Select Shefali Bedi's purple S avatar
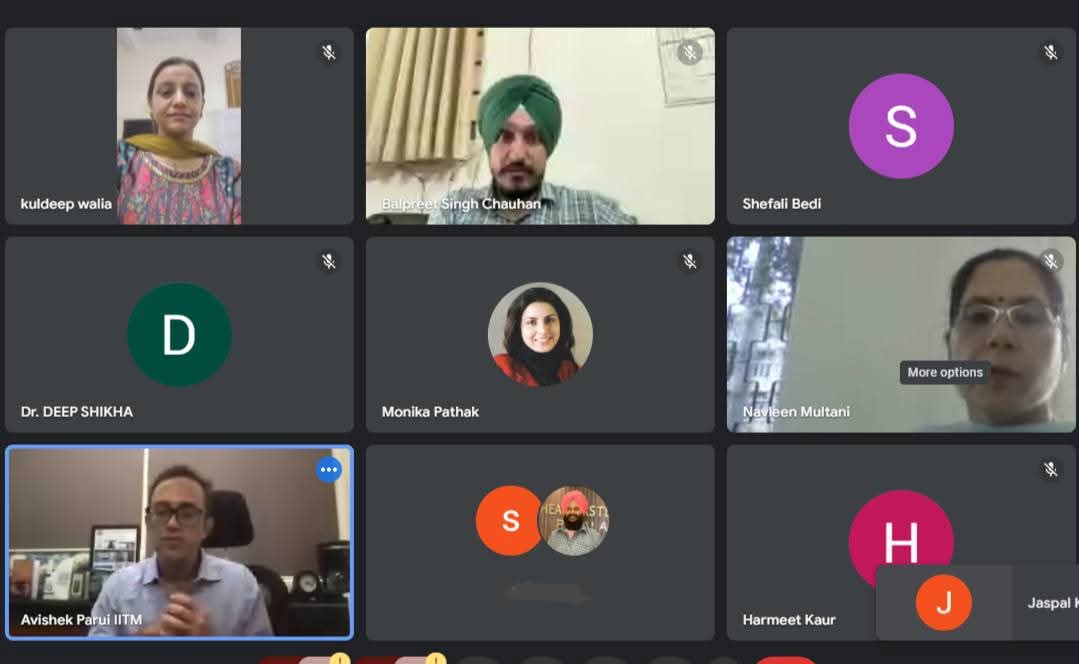Image resolution: width=1079 pixels, height=664 pixels. tap(901, 126)
